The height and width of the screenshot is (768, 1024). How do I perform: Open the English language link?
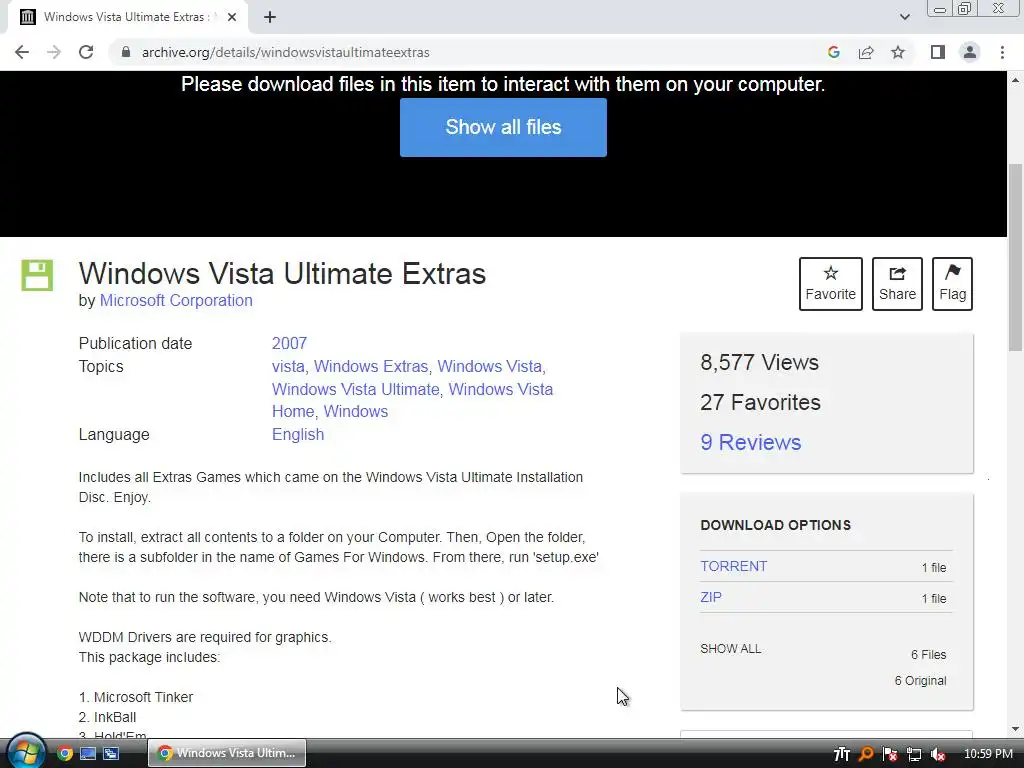pyautogui.click(x=298, y=434)
